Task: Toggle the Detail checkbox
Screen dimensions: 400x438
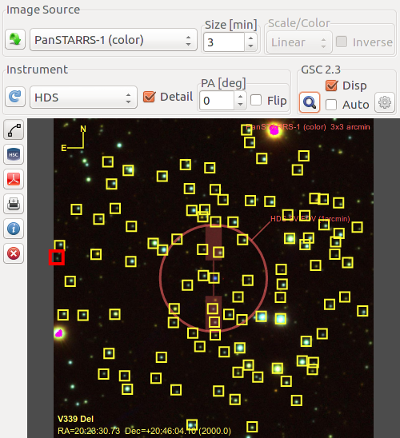Action: pyautogui.click(x=149, y=97)
